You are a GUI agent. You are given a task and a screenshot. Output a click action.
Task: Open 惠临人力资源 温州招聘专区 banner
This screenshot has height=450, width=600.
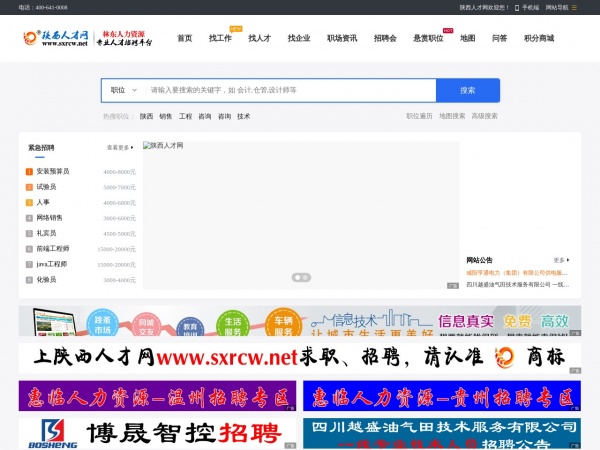pyautogui.click(x=157, y=396)
